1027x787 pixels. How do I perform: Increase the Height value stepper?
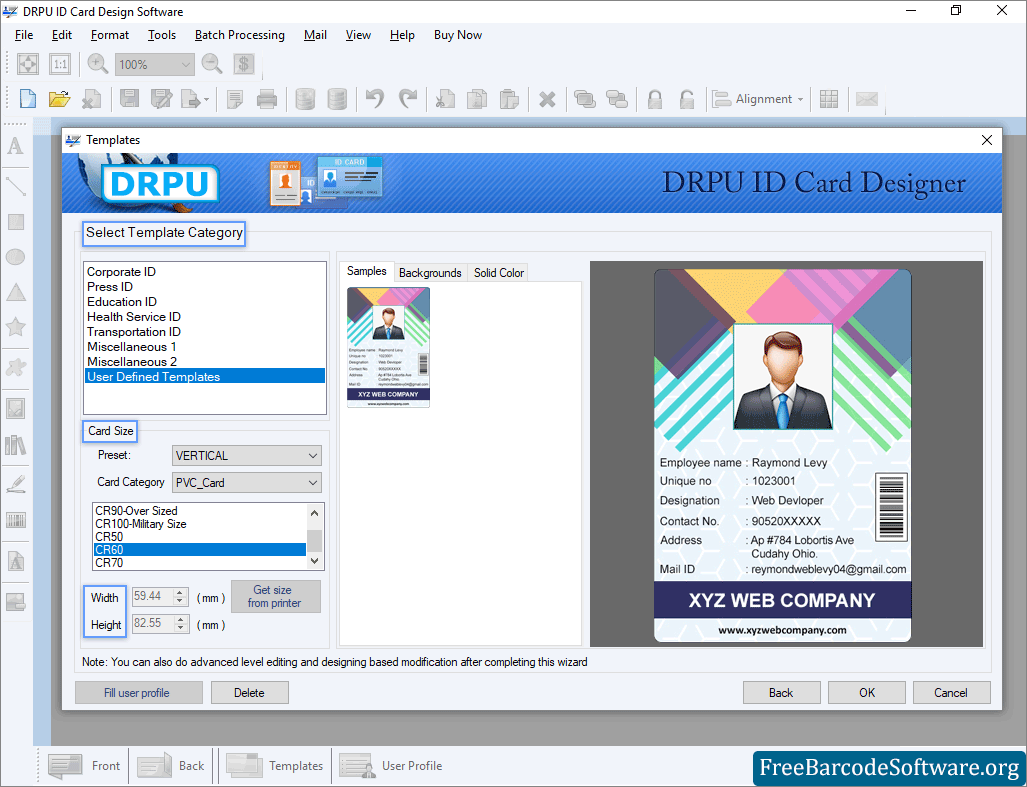click(181, 619)
